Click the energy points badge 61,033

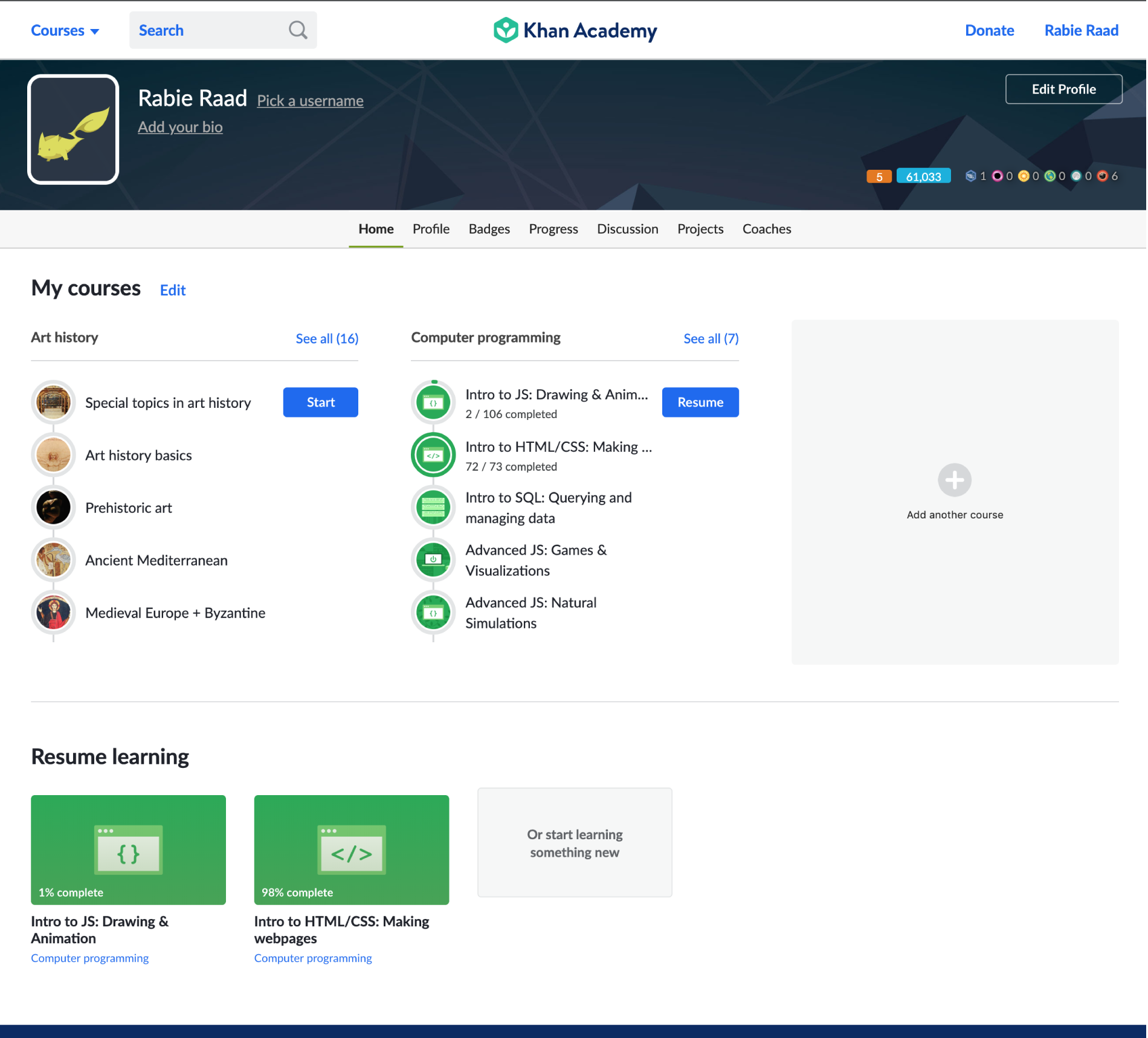(x=923, y=176)
